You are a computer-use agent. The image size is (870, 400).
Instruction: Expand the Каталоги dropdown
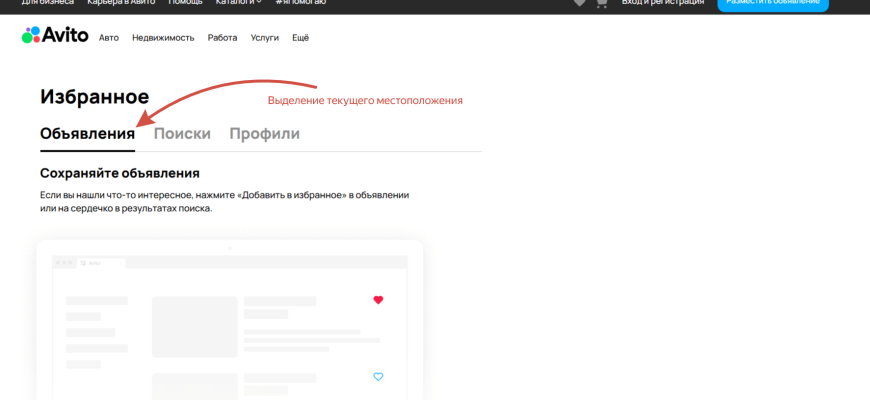click(239, 3)
